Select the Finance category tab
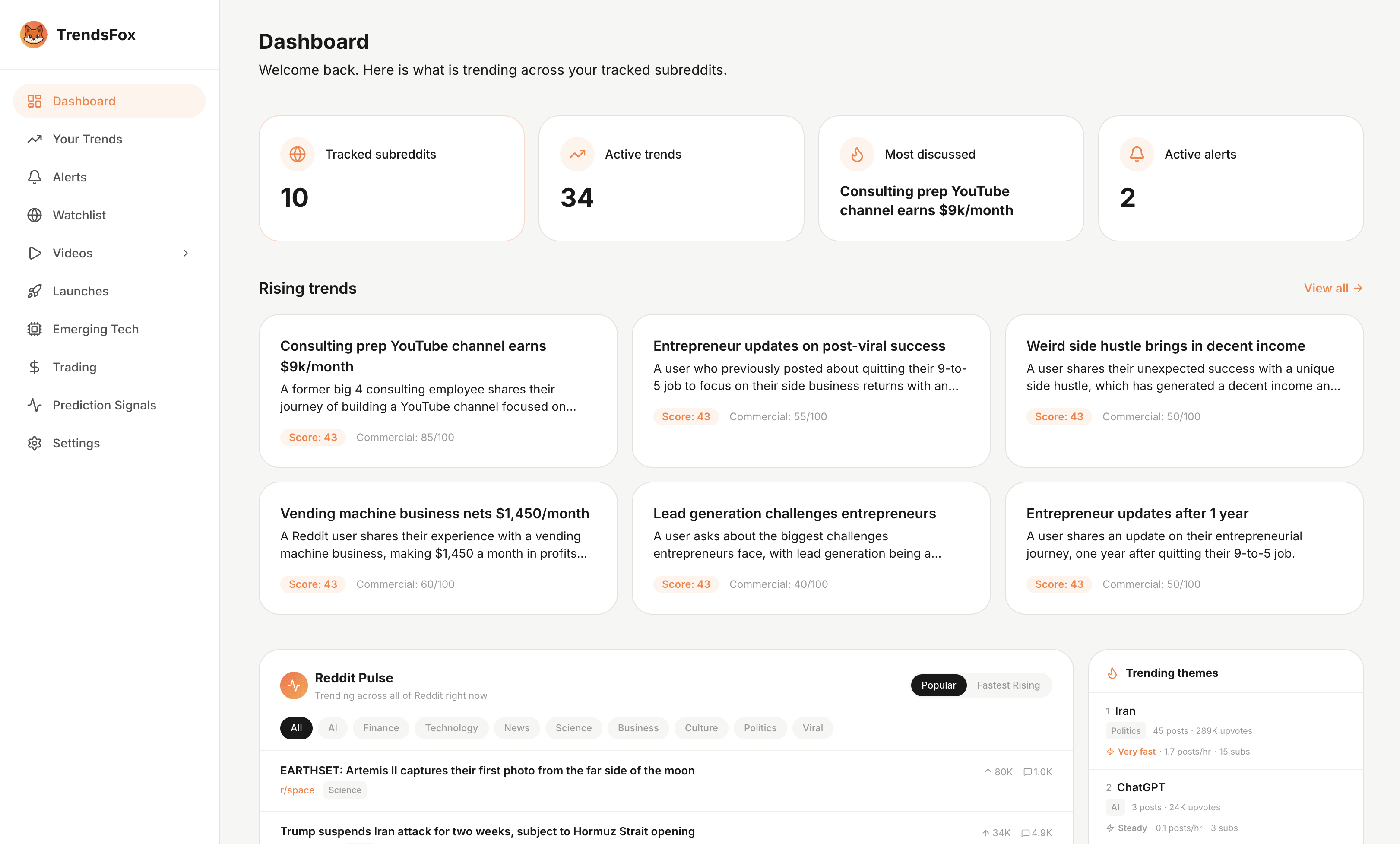This screenshot has width=1400, height=844. coord(381,728)
